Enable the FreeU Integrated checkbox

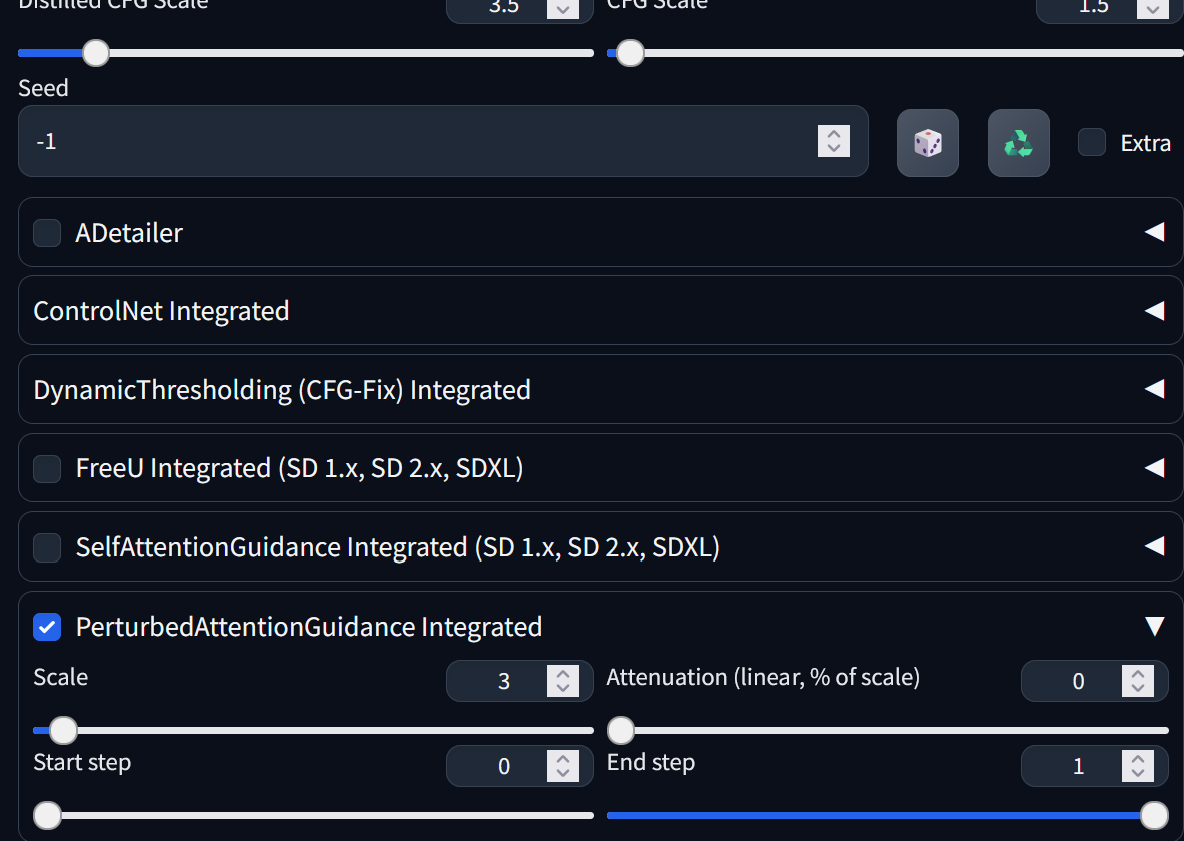(x=47, y=468)
